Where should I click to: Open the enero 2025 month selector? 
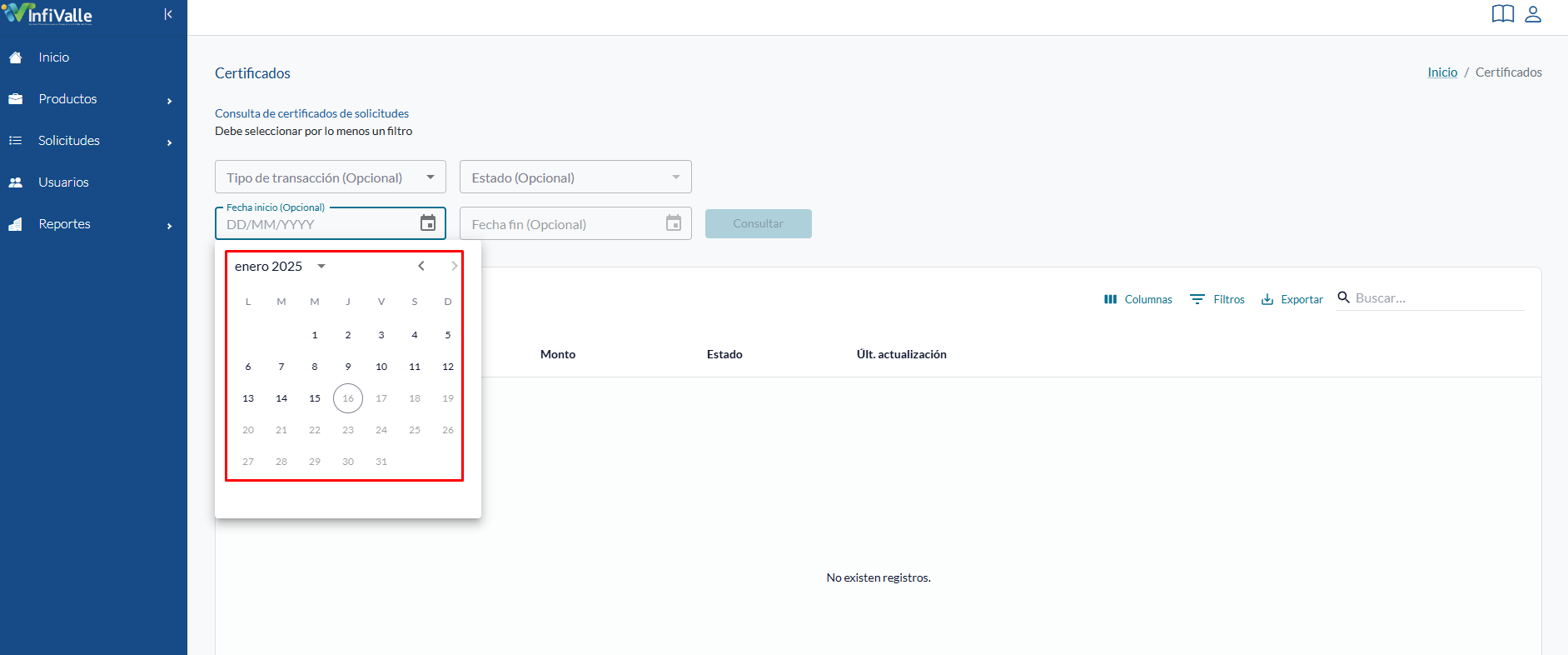[x=280, y=267]
